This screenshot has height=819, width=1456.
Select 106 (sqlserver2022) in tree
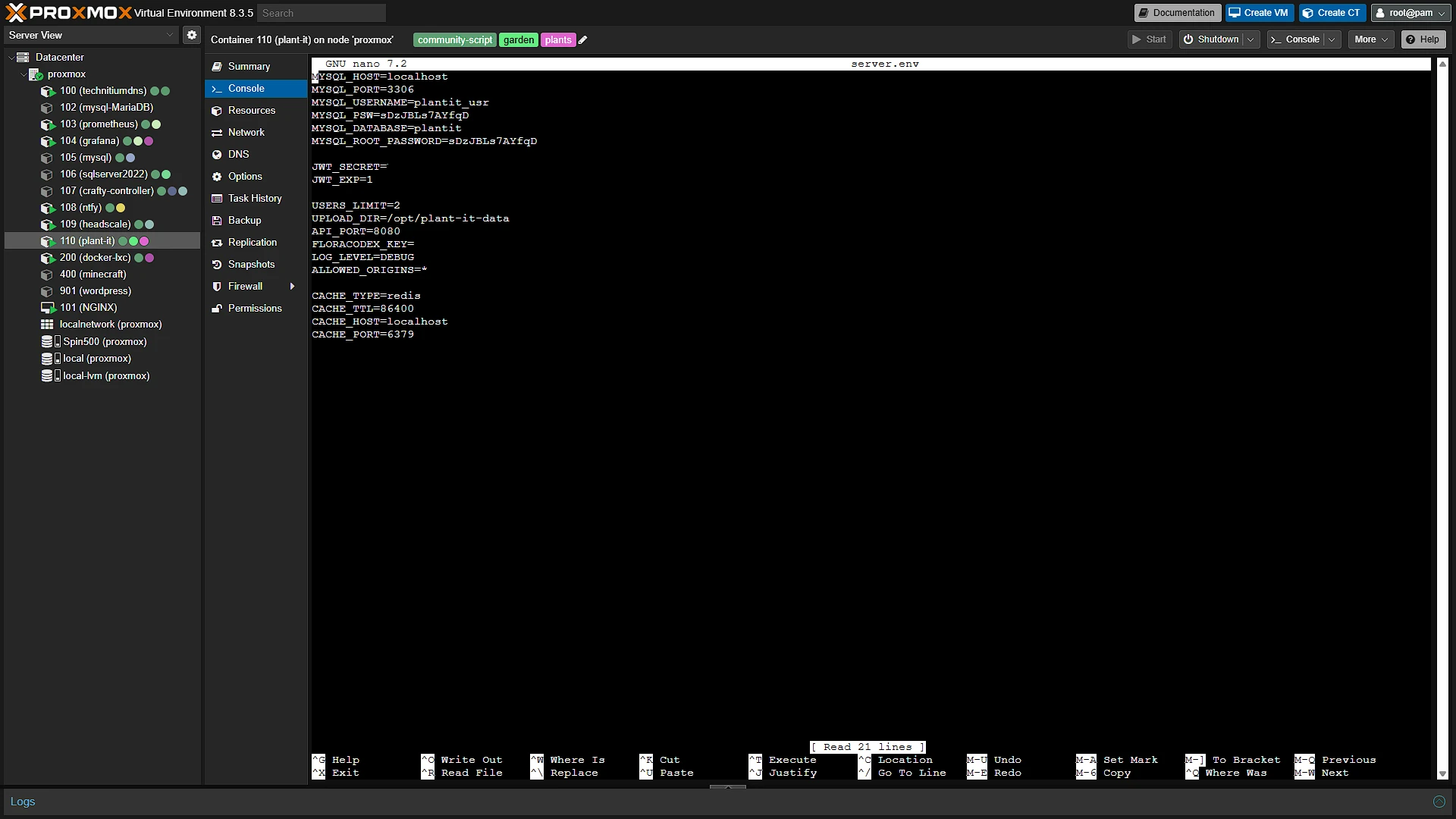102,174
